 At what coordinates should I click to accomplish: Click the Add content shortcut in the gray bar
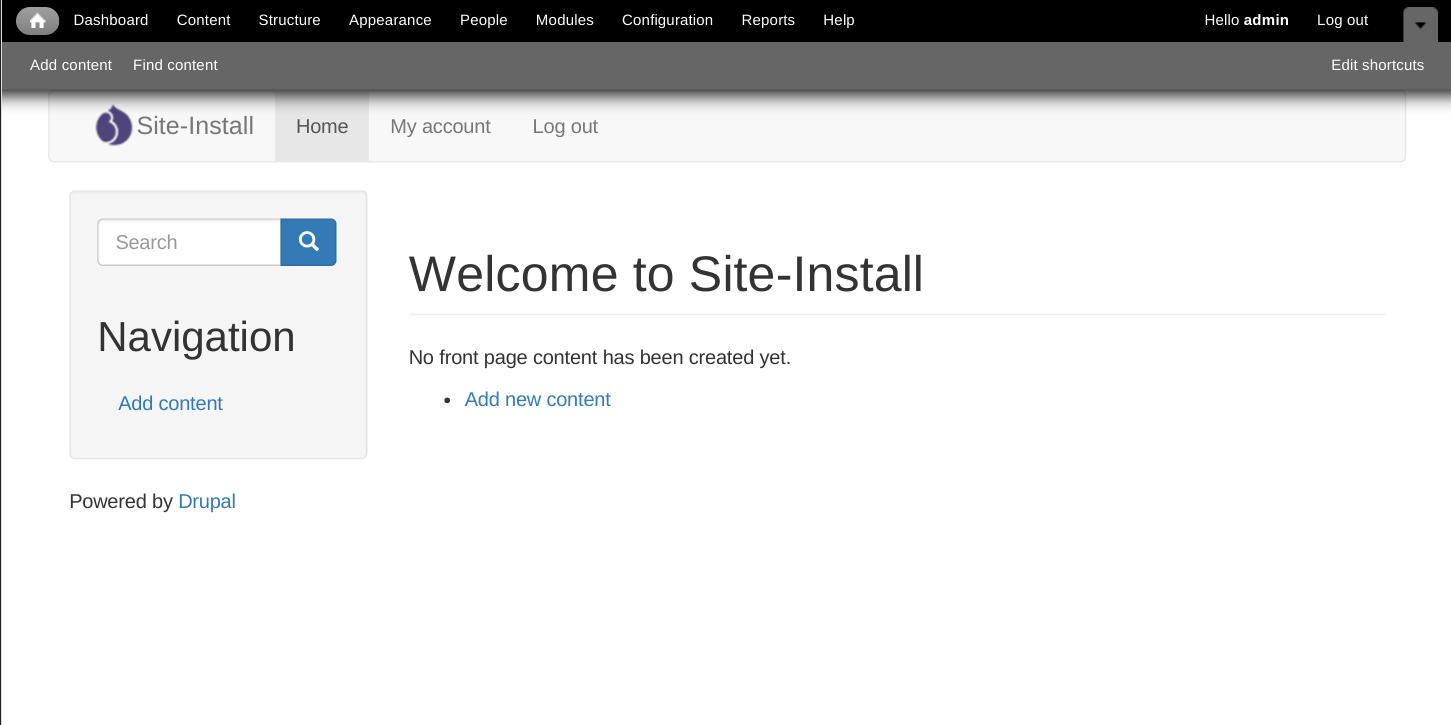(x=71, y=64)
